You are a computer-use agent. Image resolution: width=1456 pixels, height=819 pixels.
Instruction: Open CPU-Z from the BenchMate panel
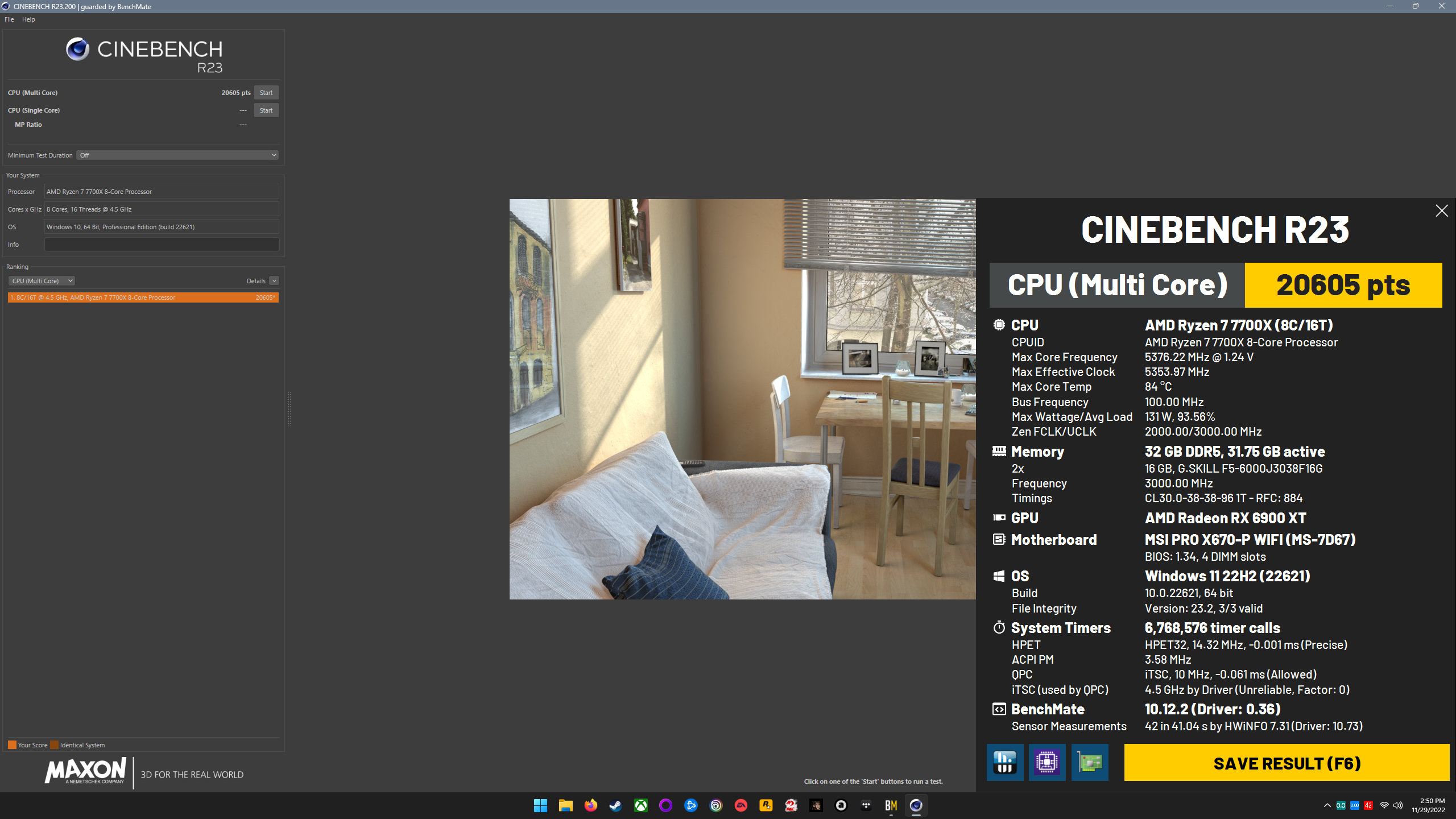(x=1047, y=762)
